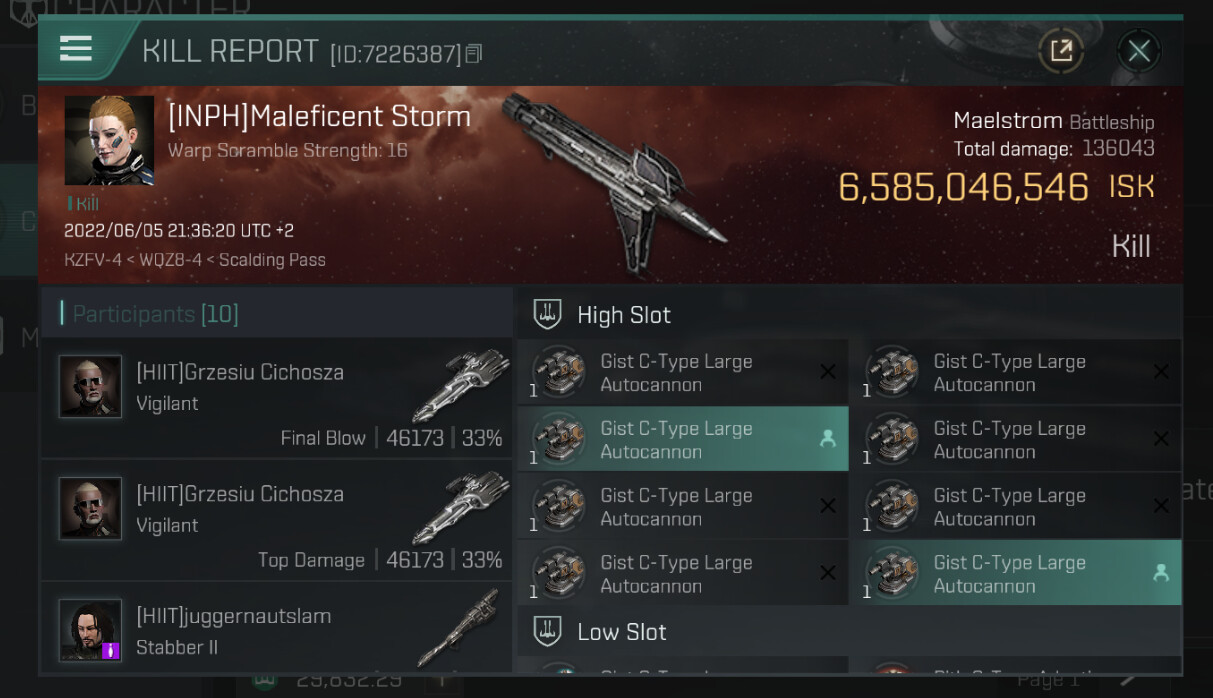The width and height of the screenshot is (1213, 698).
Task: Copy the kill report ID
Action: coord(474,53)
